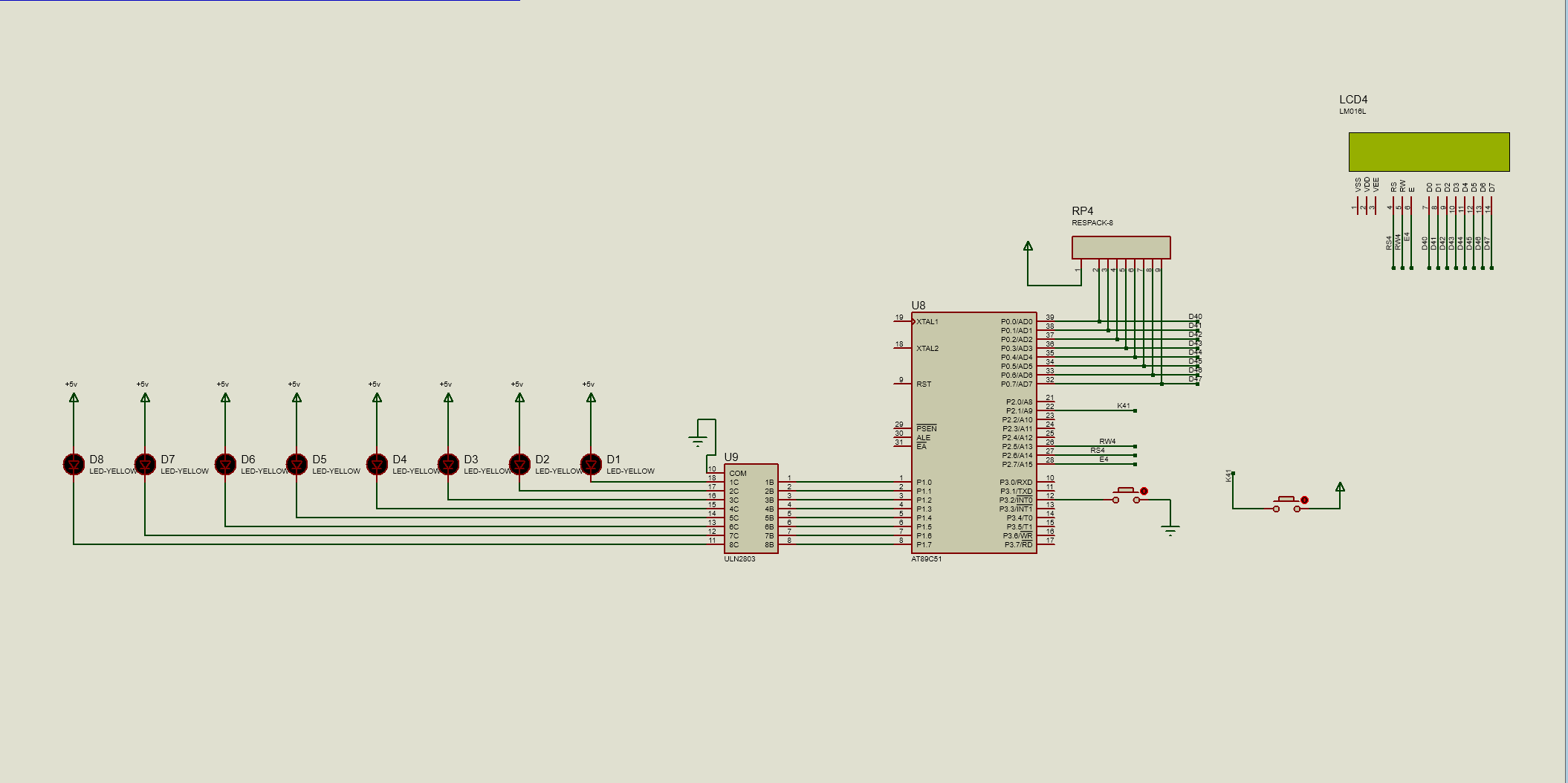Select the U9 ULN2803 driver chip body

(751, 509)
